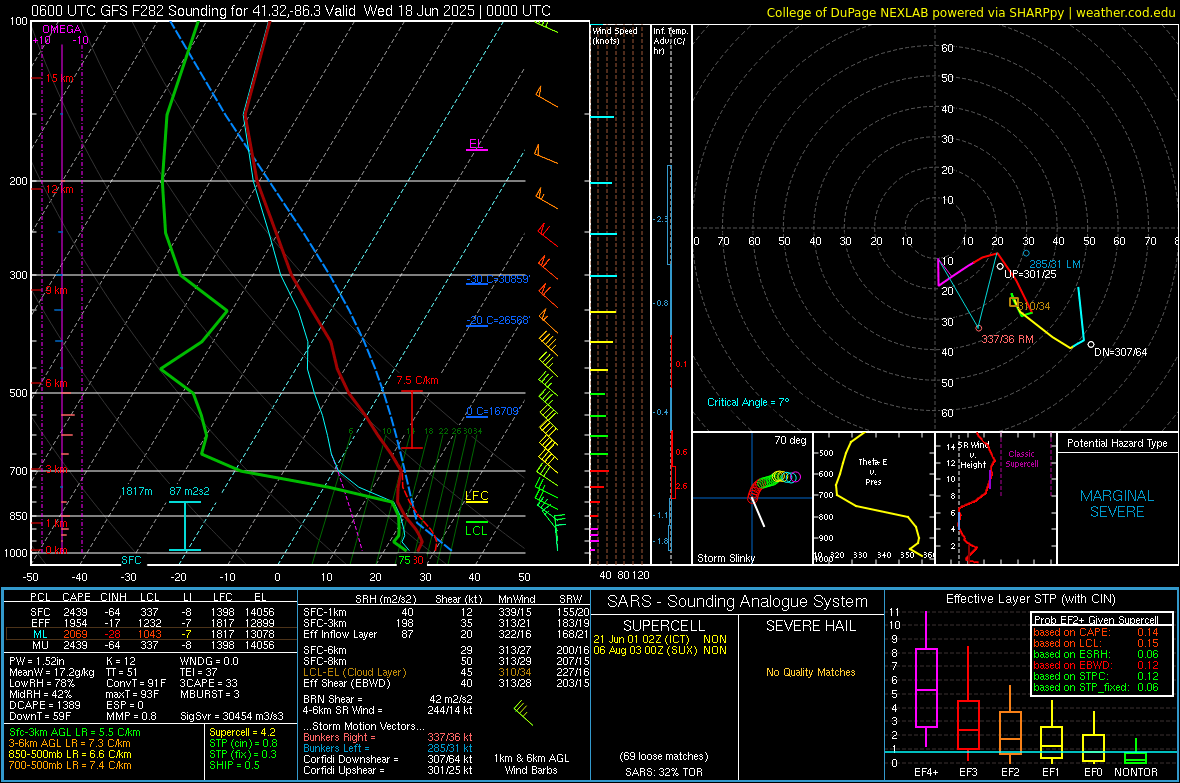The image size is (1180, 783).
Task: Click the SARS: 32% TOR text
Action: [x=663, y=772]
